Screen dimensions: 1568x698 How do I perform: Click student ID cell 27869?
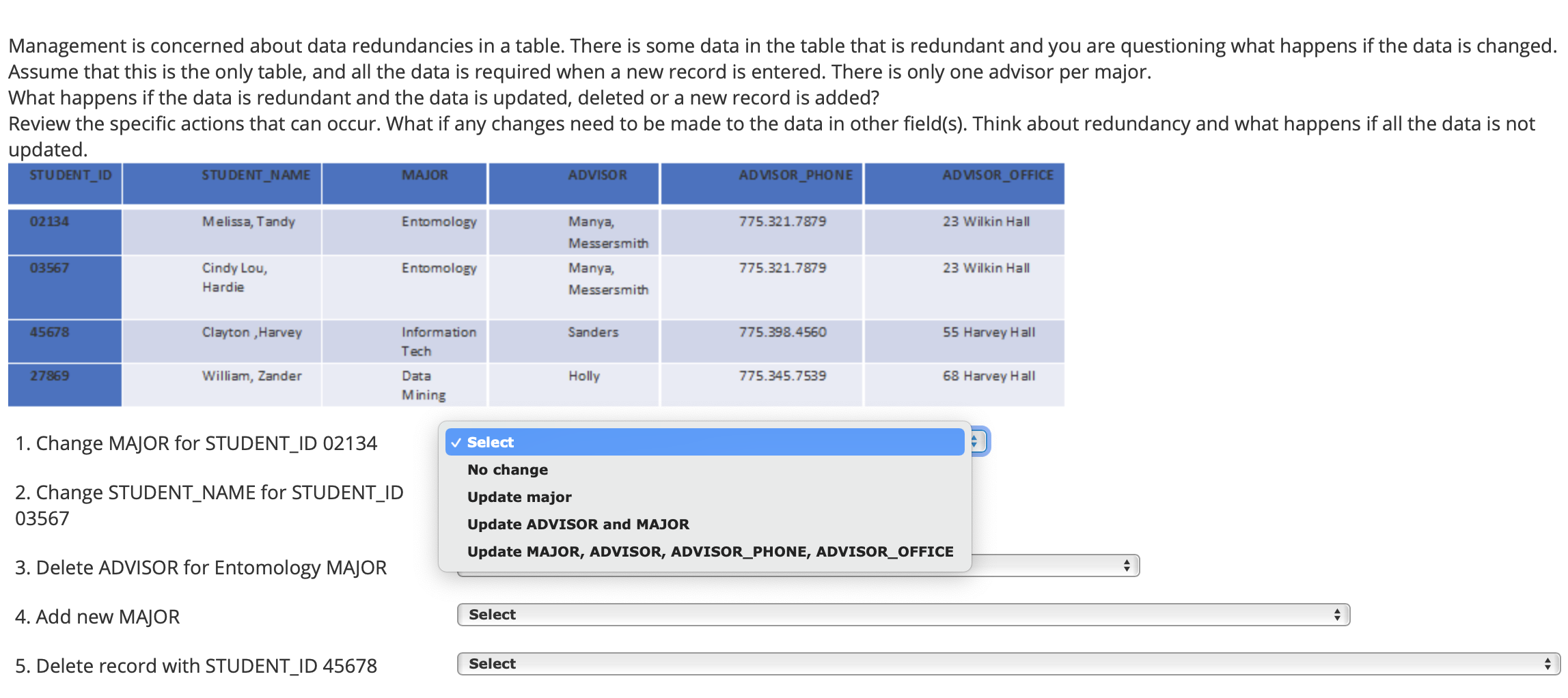coord(65,385)
